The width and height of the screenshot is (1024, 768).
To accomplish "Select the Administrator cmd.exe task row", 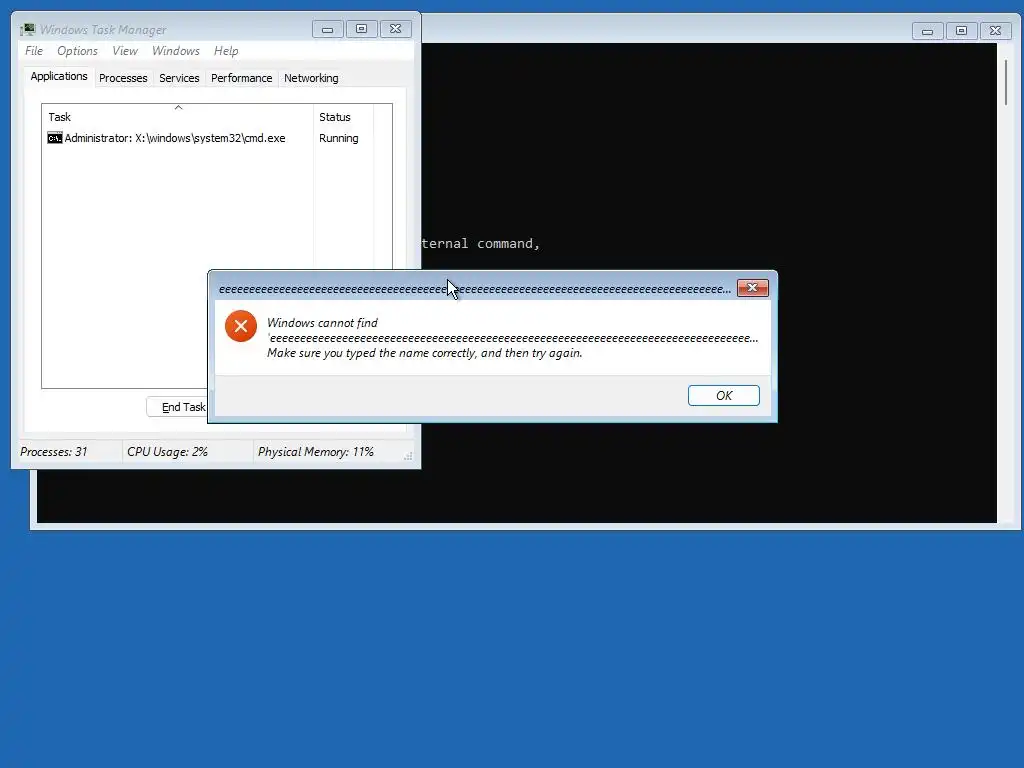I will [208, 138].
